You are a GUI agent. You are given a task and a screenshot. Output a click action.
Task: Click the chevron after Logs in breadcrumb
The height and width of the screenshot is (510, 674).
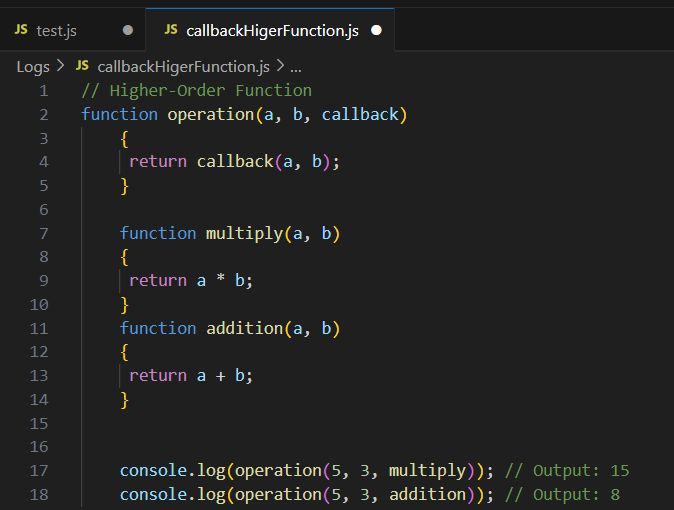pos(61,66)
